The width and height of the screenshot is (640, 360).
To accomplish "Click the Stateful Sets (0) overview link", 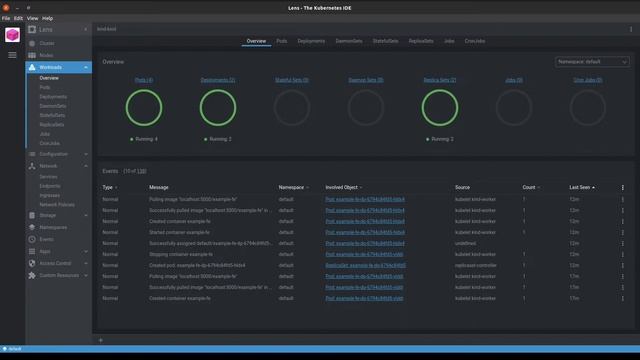I will point(292,80).
